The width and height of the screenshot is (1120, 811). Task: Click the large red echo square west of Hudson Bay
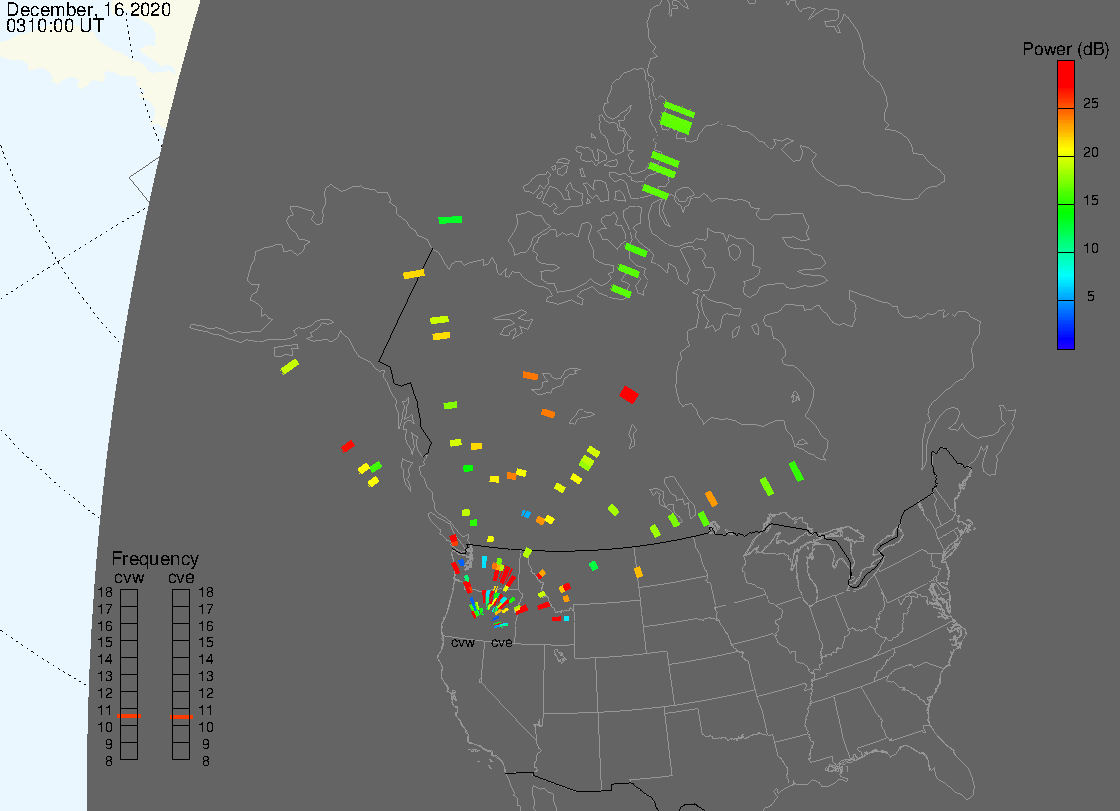coord(629,394)
